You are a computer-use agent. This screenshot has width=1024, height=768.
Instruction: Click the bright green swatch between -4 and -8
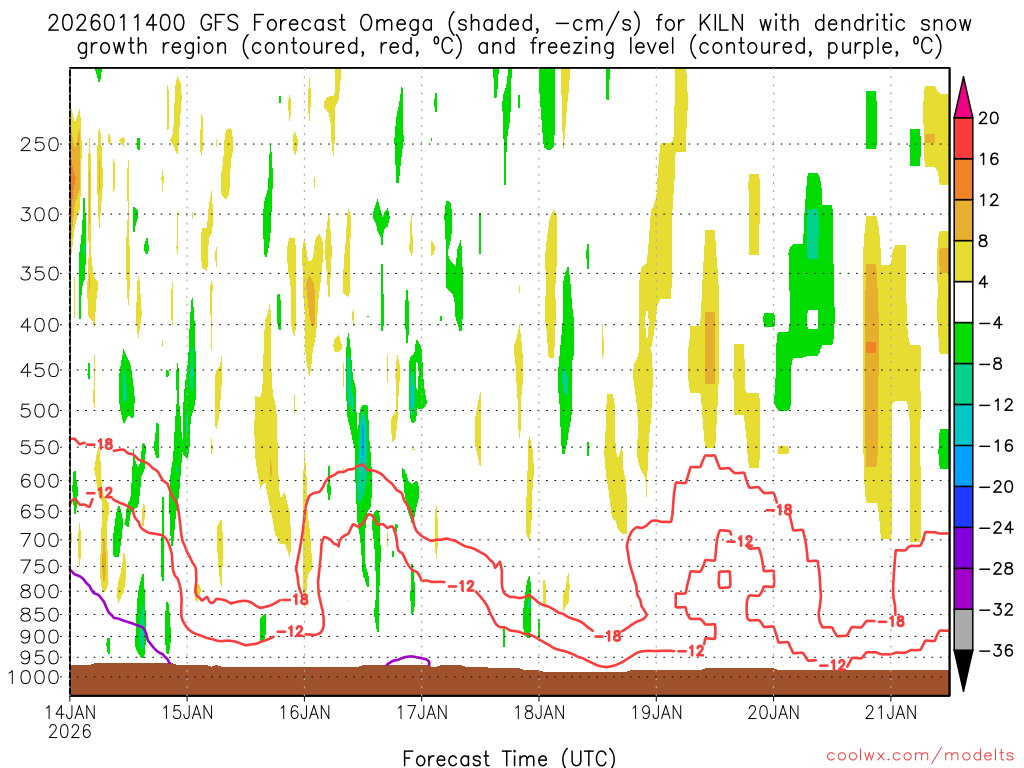pos(963,344)
